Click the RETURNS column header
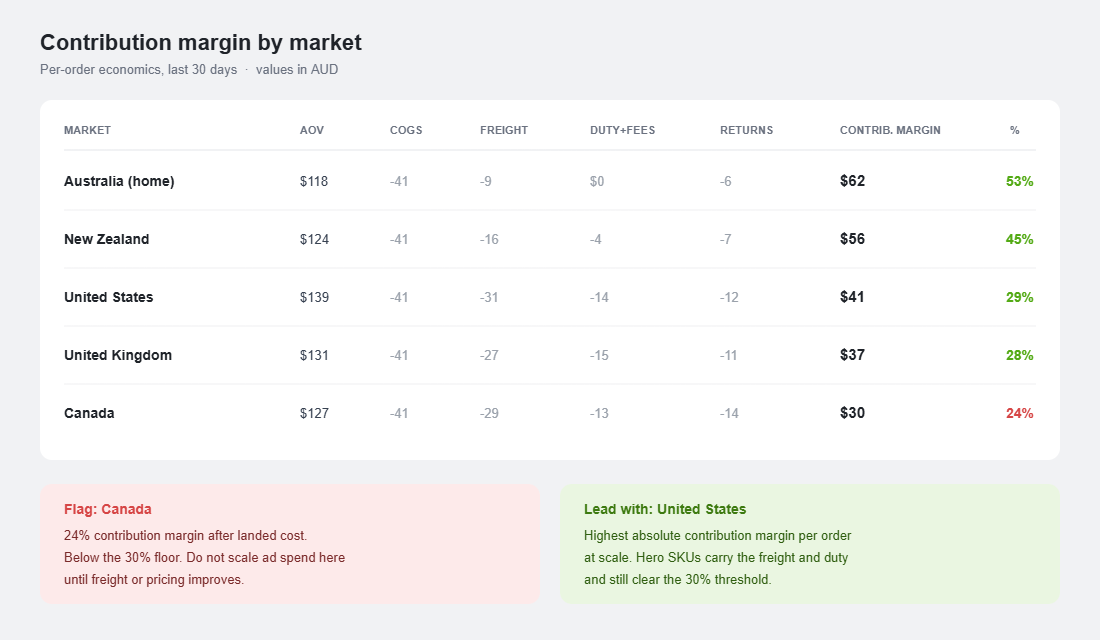This screenshot has width=1100, height=640. (x=746, y=131)
